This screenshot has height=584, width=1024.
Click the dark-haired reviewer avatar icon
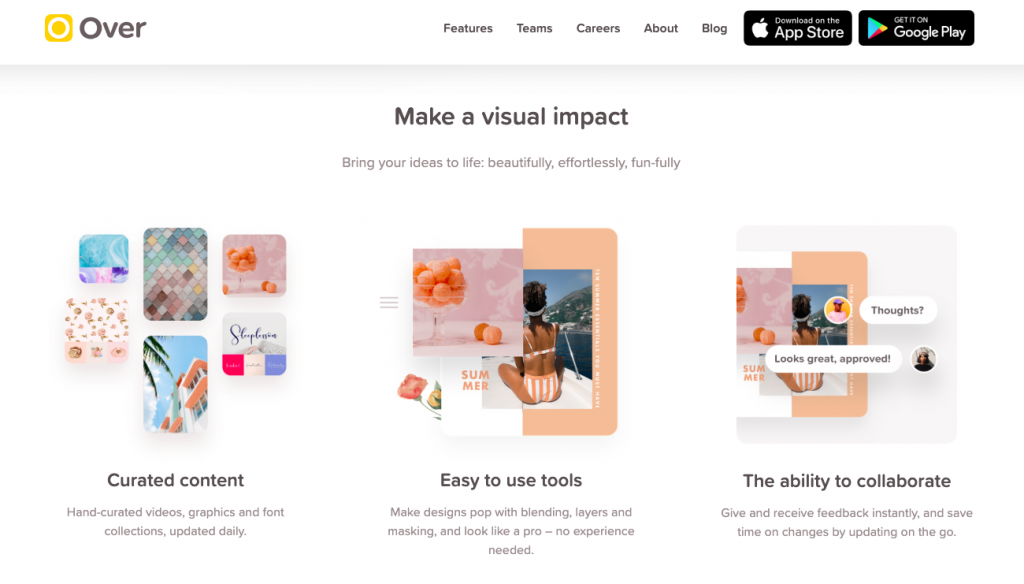click(923, 359)
